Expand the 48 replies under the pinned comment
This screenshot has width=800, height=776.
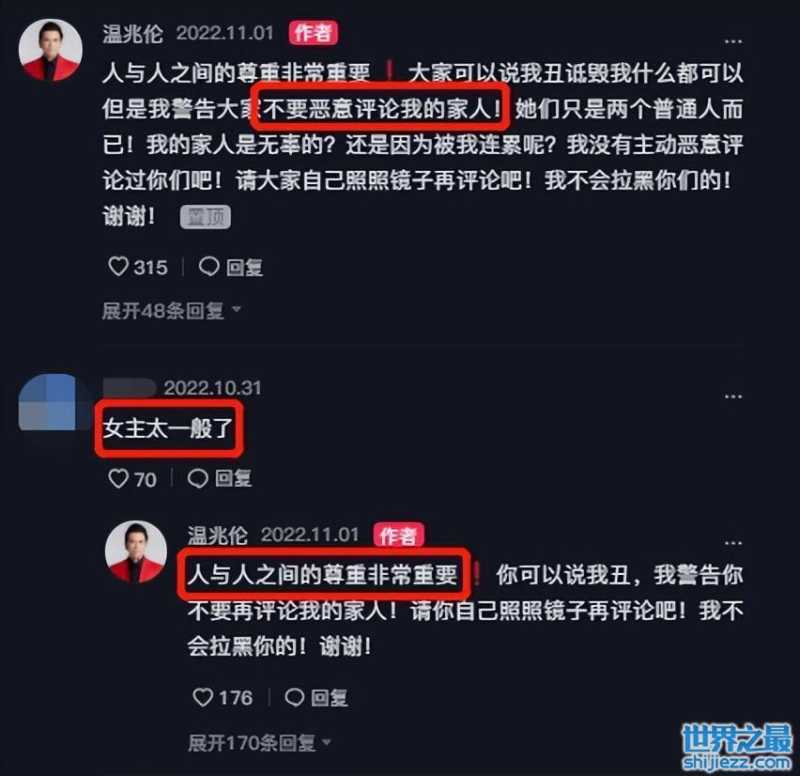[171, 310]
